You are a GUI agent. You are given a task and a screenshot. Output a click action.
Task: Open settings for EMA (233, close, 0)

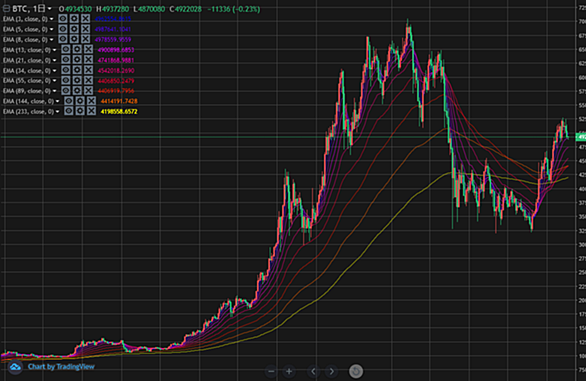point(80,111)
